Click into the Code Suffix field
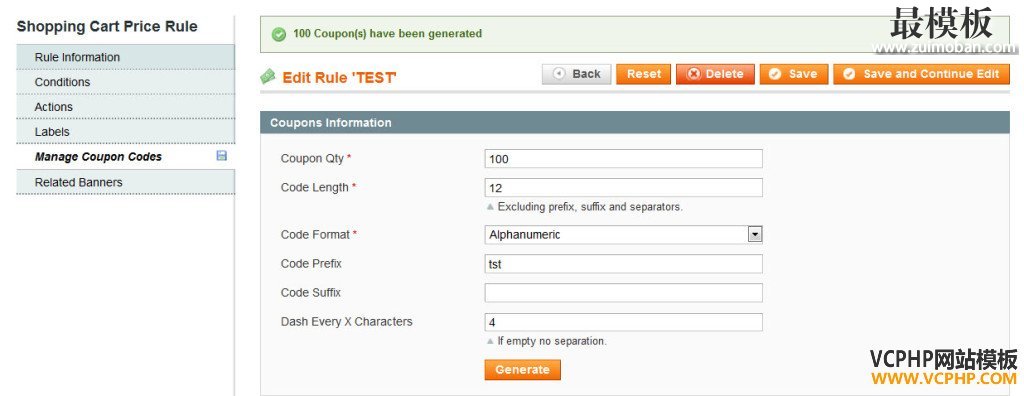The image size is (1024, 396). coord(623,293)
